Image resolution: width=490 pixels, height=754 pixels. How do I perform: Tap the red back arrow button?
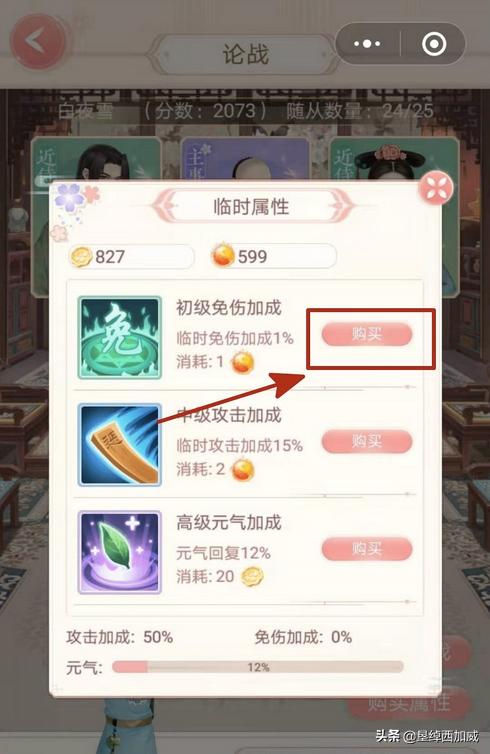(x=38, y=42)
